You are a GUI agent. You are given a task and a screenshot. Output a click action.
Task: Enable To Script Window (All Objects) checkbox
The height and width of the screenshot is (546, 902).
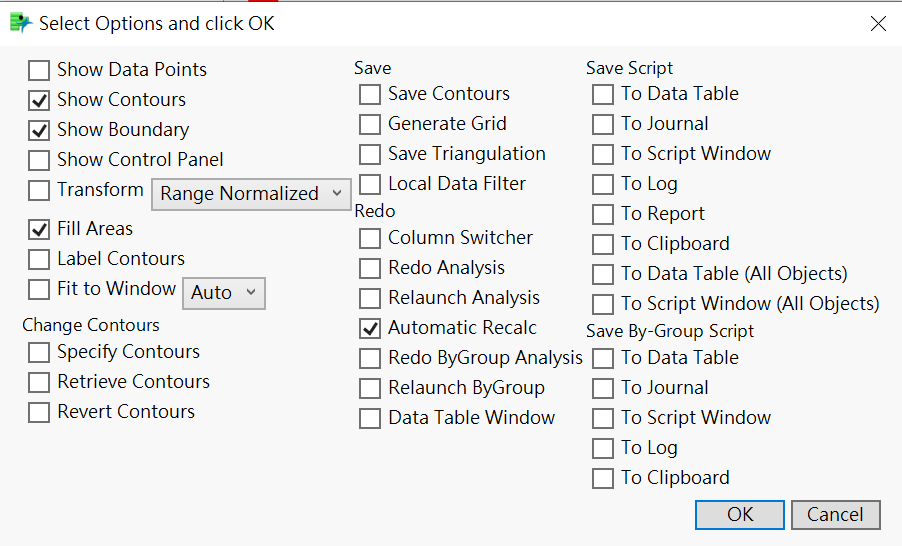pyautogui.click(x=603, y=304)
